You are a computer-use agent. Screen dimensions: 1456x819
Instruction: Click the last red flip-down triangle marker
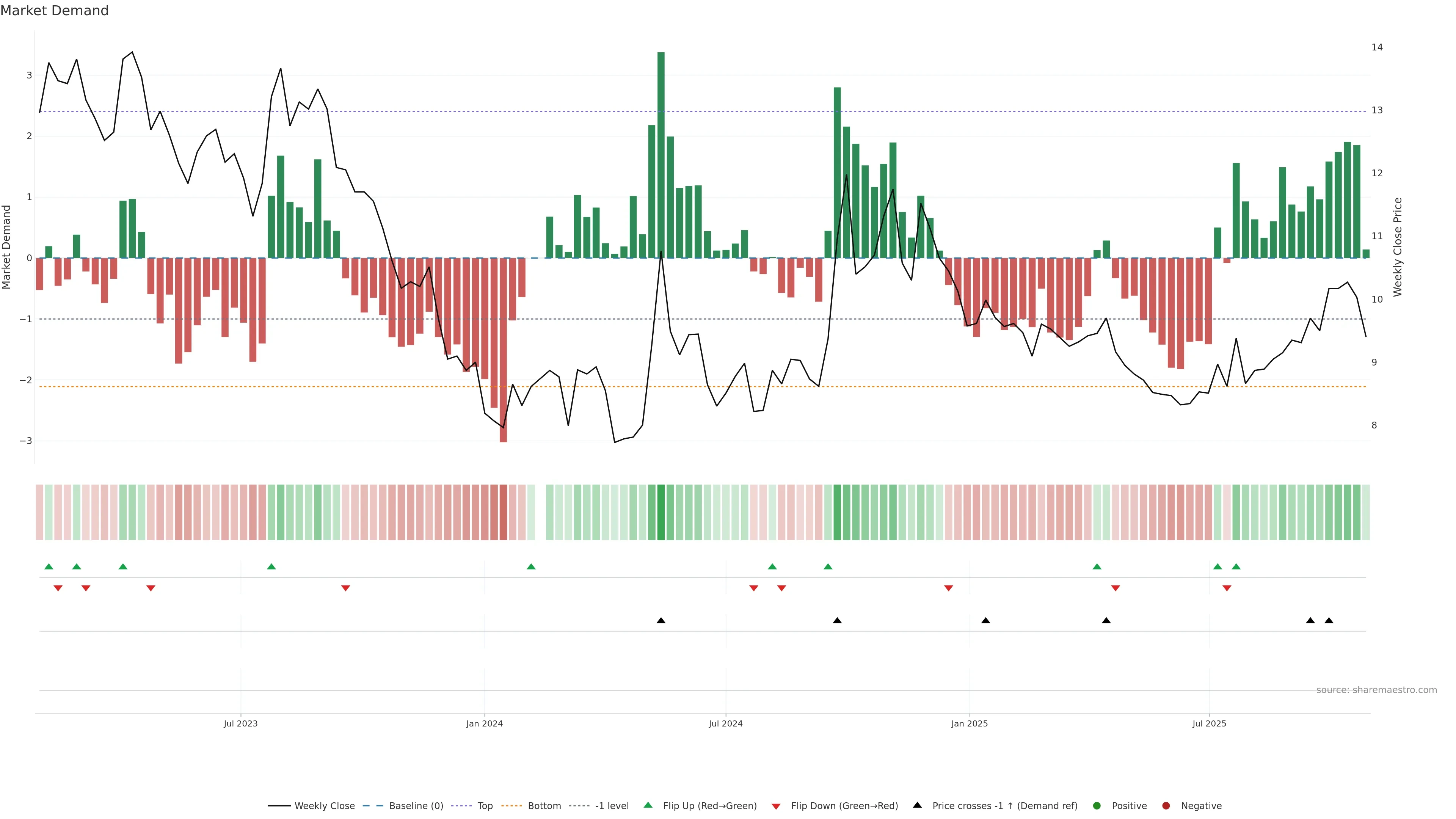coord(1227,588)
